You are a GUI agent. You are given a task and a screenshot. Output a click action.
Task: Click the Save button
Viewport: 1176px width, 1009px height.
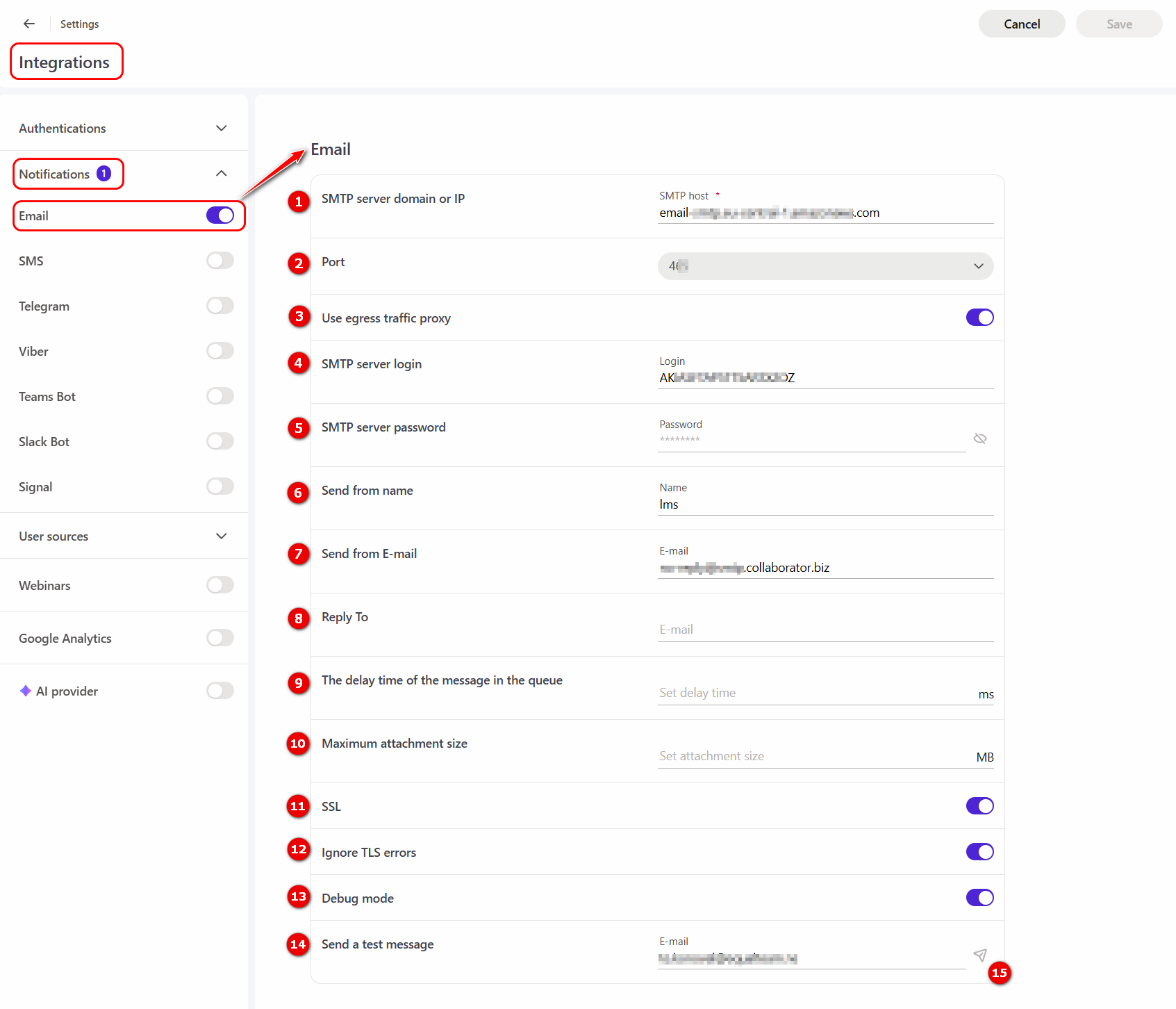1118,24
